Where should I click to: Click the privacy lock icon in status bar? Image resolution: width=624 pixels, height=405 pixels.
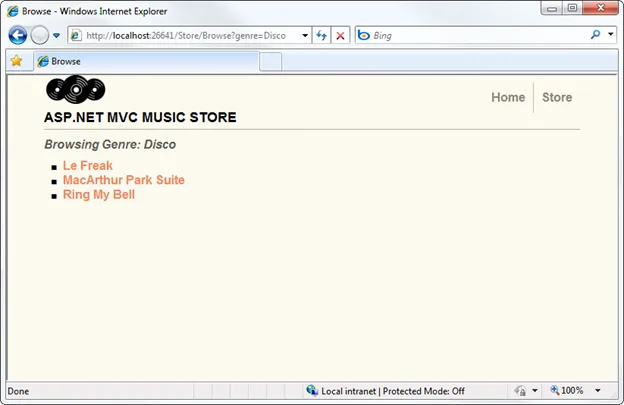click(520, 391)
